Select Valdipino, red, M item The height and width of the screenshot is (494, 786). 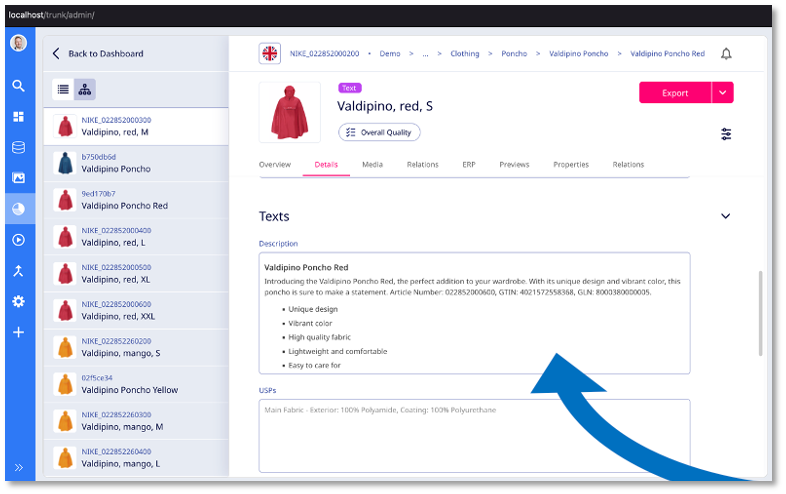pos(136,126)
